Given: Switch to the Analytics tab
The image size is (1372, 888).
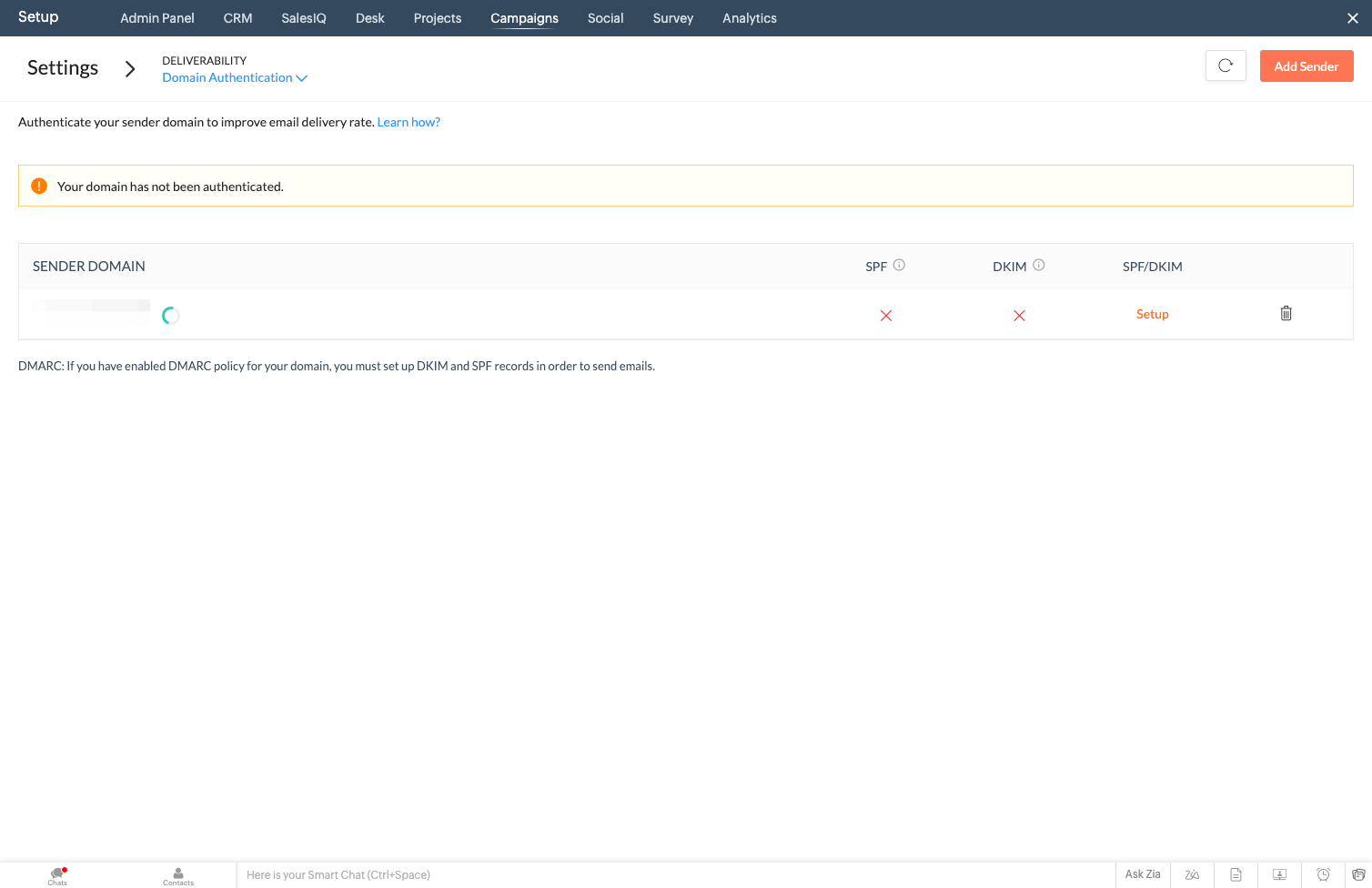Looking at the screenshot, I should pos(750,18).
